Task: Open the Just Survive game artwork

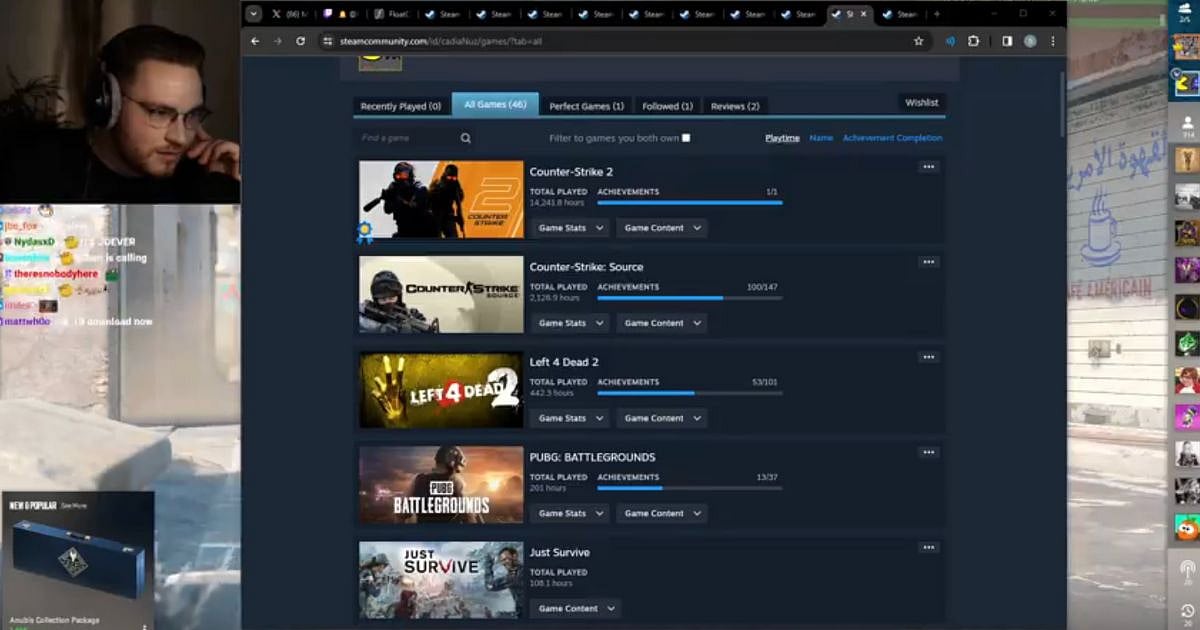Action: [441, 580]
